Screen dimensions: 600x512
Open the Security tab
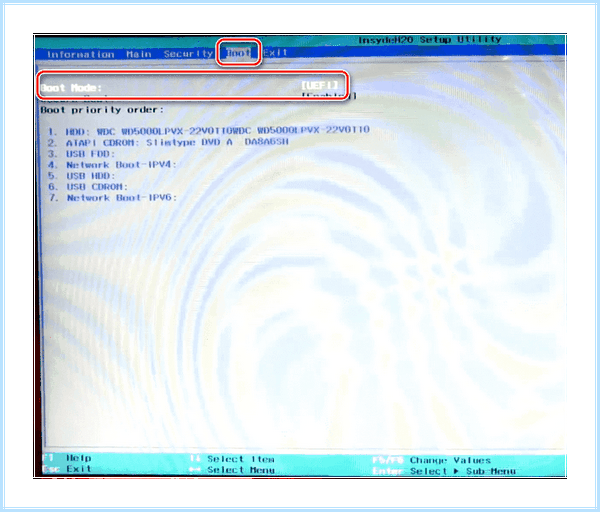(x=188, y=54)
